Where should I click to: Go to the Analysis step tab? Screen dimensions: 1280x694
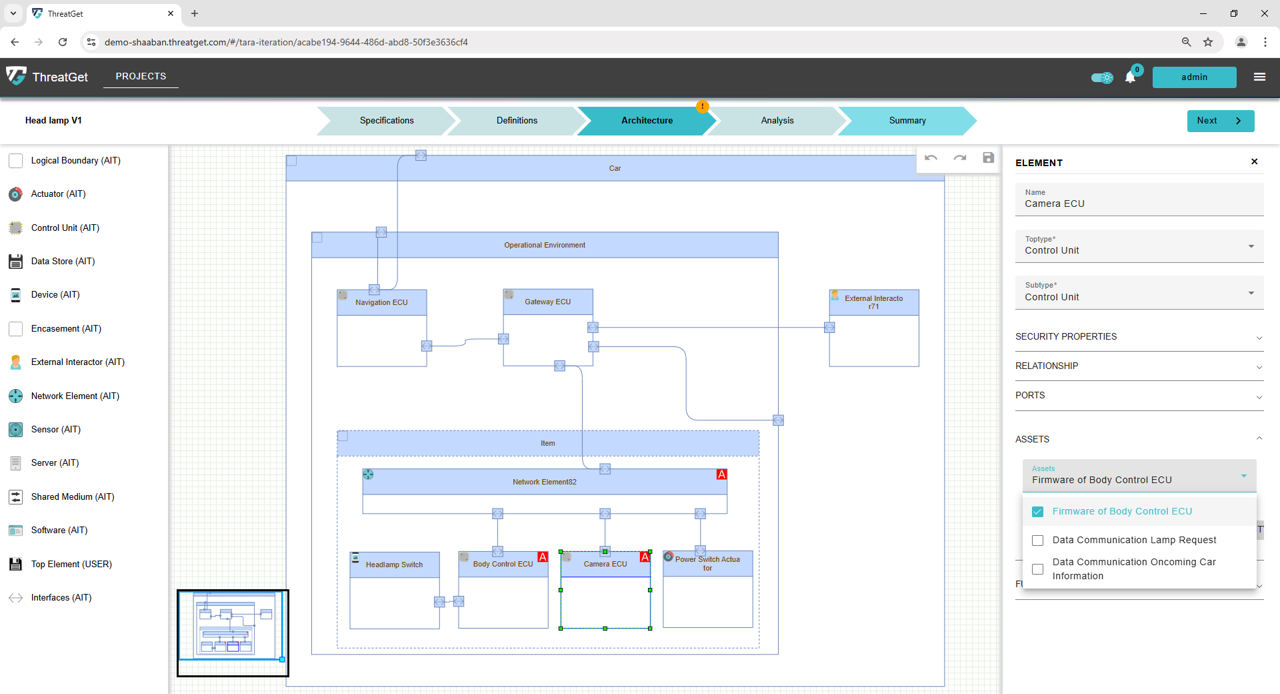777,121
